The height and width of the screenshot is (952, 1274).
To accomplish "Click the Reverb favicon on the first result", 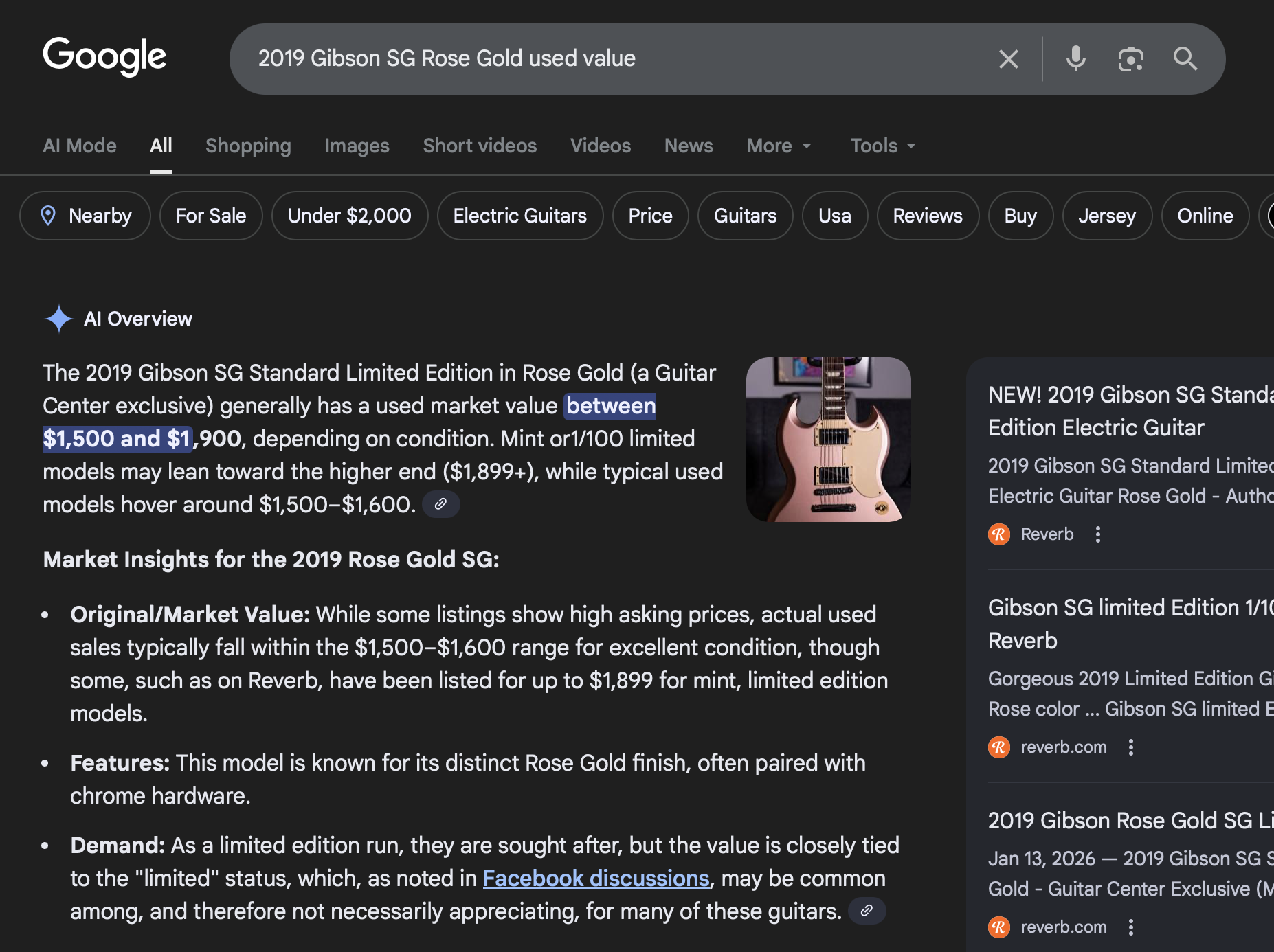I will (998, 534).
